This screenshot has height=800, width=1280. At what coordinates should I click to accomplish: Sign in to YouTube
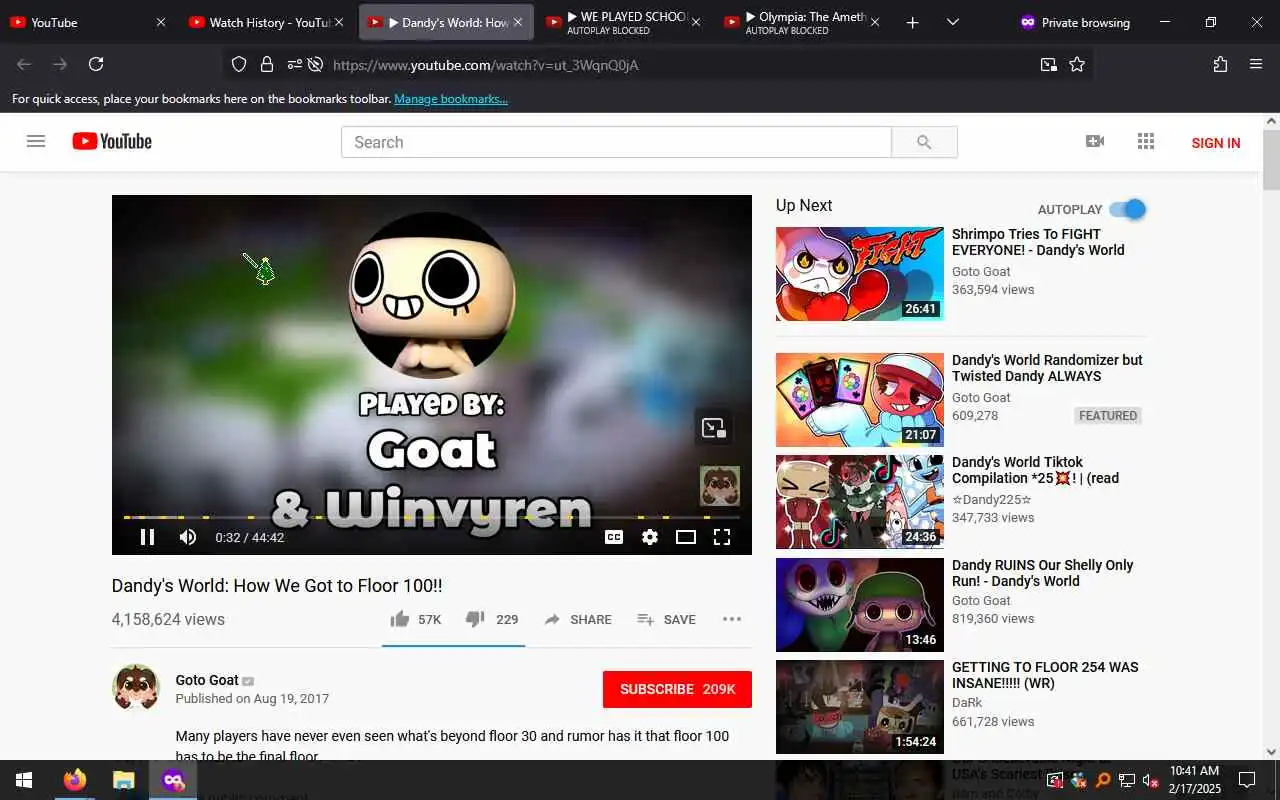click(x=1216, y=143)
